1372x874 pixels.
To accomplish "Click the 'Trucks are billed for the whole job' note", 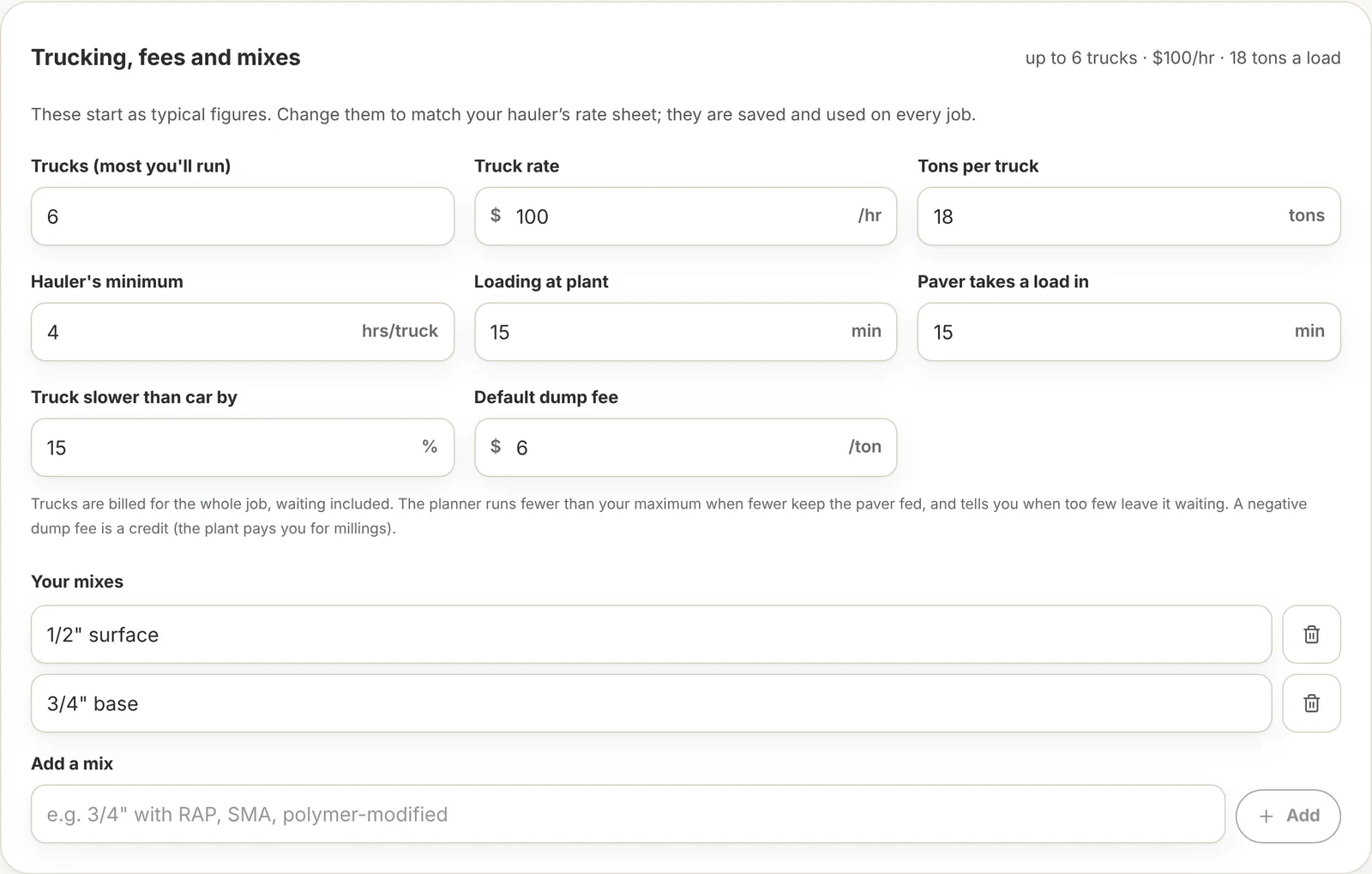I will (x=669, y=516).
